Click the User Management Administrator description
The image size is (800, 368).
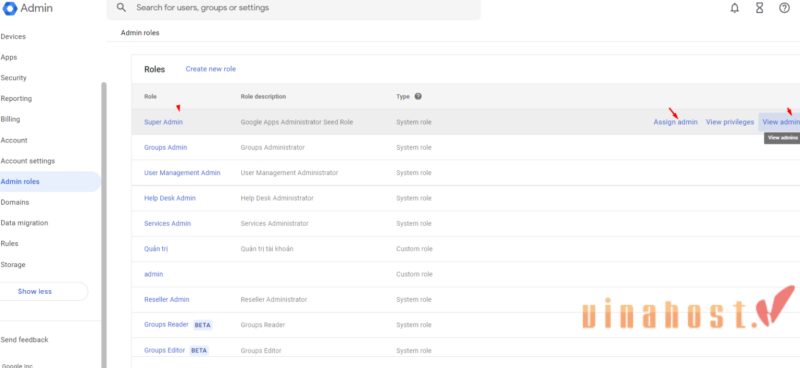coord(289,173)
